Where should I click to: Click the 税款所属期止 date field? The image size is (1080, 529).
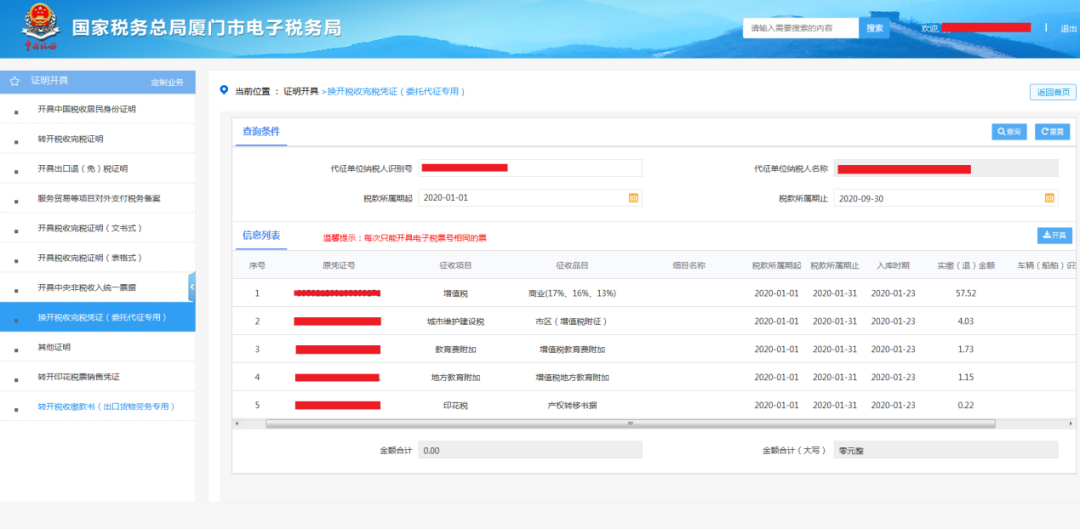[x=946, y=198]
